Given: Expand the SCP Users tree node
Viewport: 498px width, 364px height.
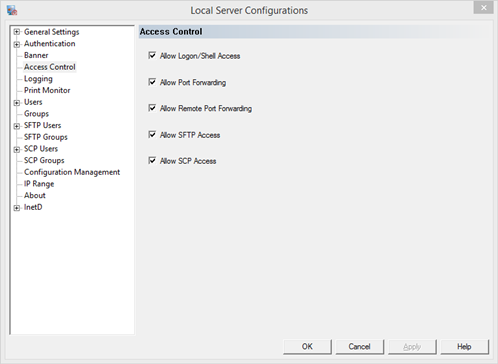Looking at the screenshot, I should pos(16,150).
